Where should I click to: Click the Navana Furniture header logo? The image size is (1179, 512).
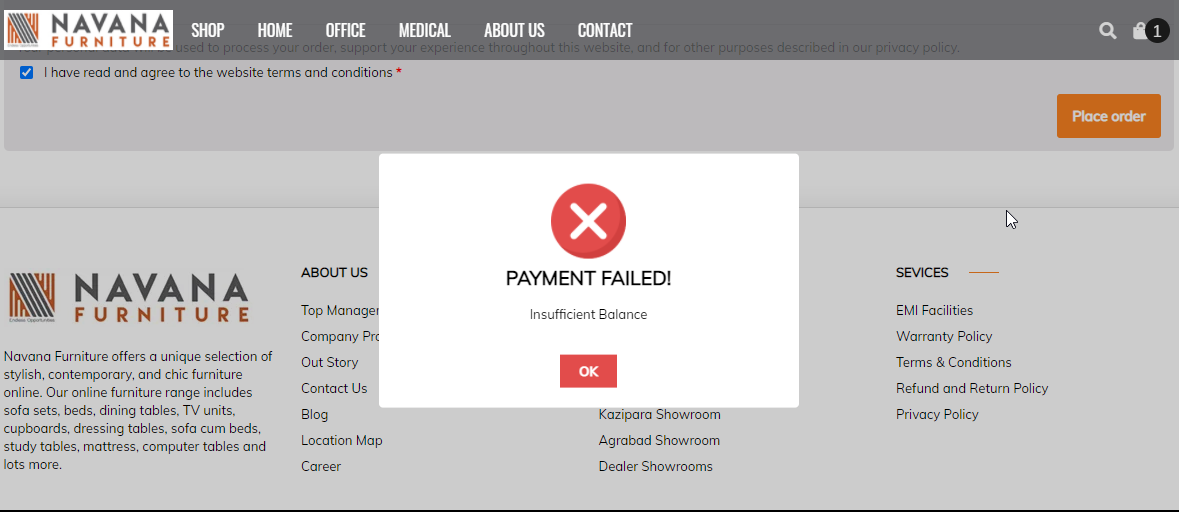(x=89, y=30)
